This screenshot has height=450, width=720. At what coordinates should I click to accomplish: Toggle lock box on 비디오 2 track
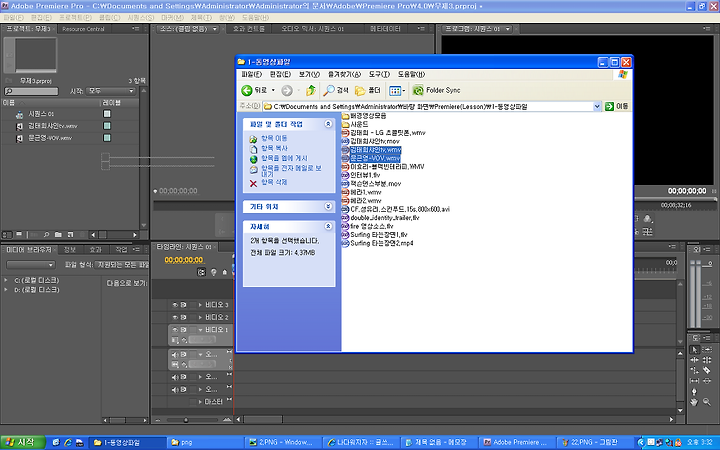(193, 317)
